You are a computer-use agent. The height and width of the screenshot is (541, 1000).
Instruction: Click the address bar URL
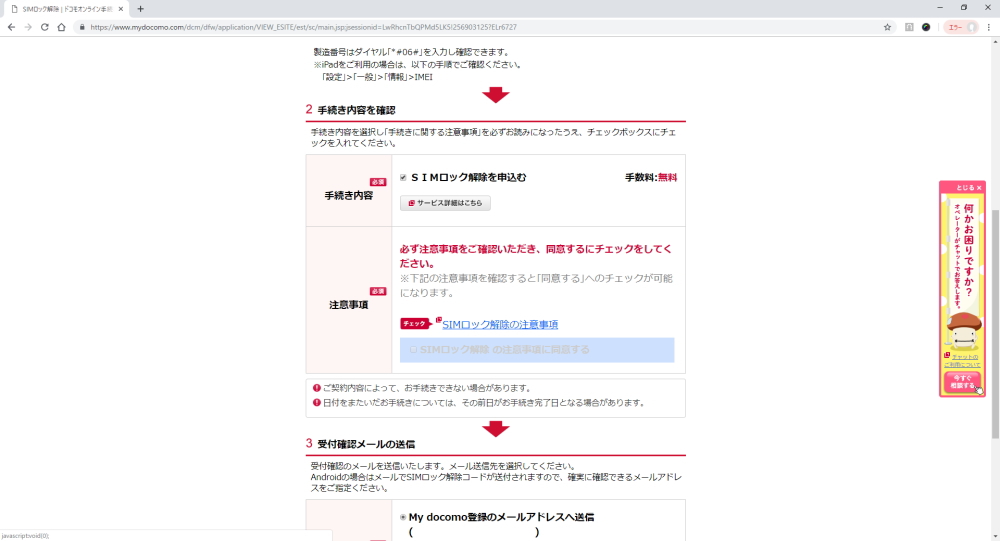pyautogui.click(x=303, y=27)
